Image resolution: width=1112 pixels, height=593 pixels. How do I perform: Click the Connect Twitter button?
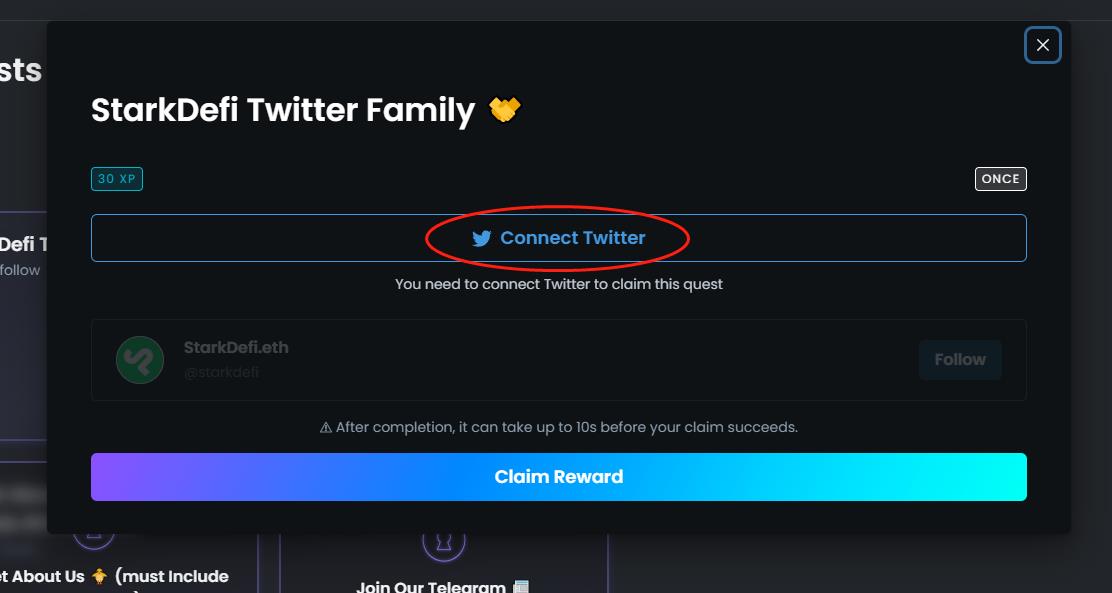point(558,238)
